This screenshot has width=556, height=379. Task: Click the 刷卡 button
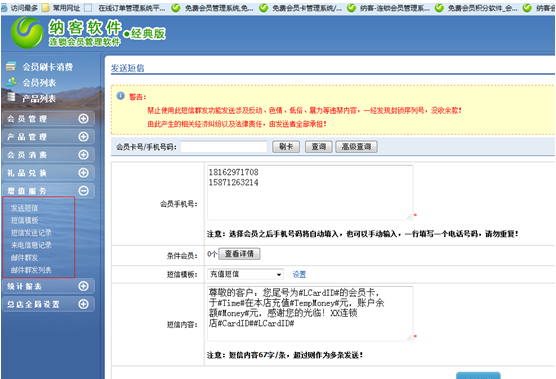(286, 146)
